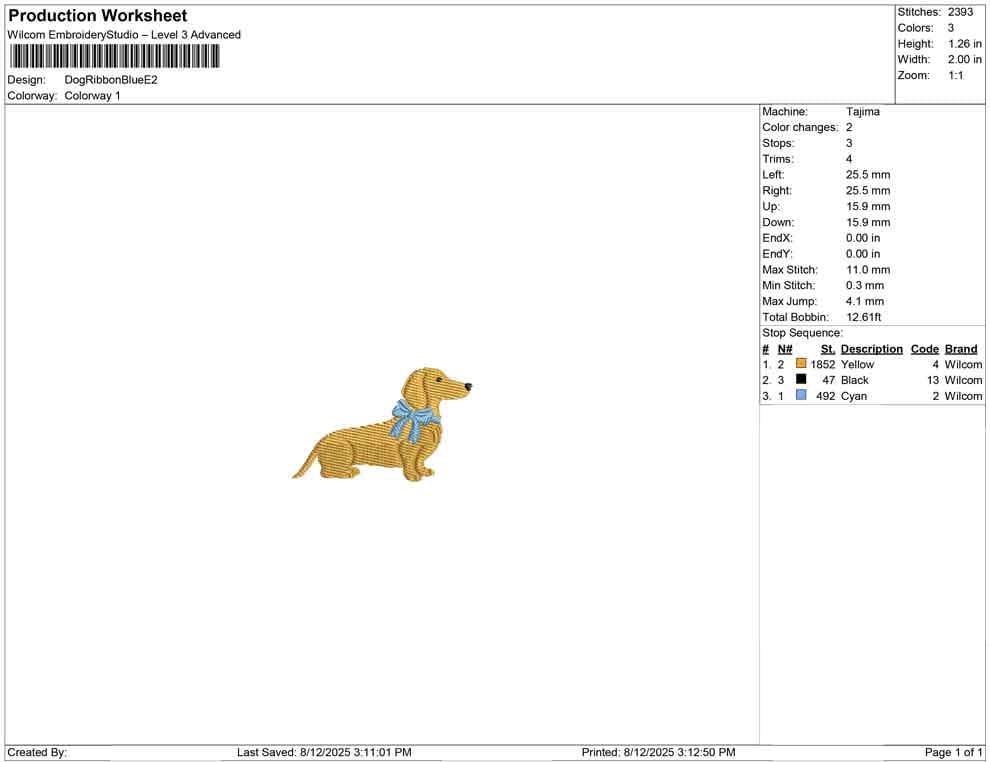Image resolution: width=990 pixels, height=762 pixels.
Task: Click the Cyan thread color swatch
Action: point(800,395)
